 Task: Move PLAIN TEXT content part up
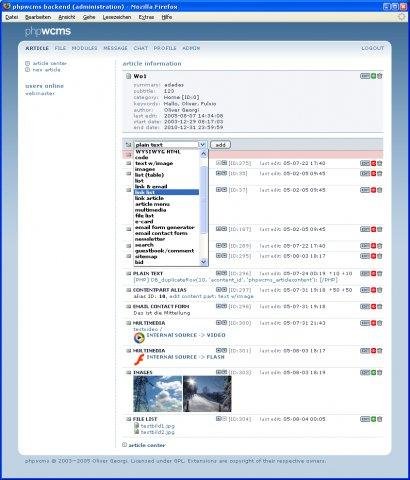[219, 273]
